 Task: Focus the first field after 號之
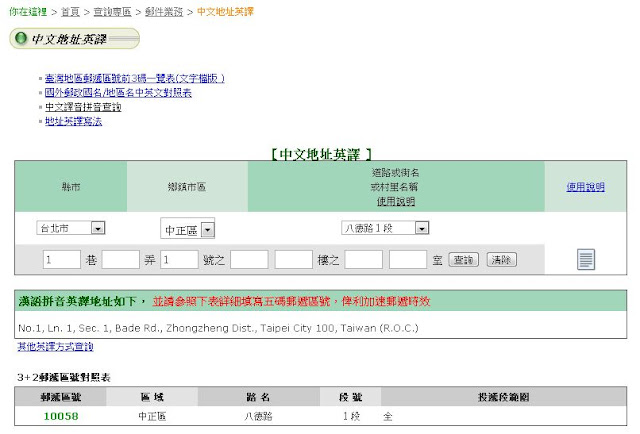[x=249, y=260]
